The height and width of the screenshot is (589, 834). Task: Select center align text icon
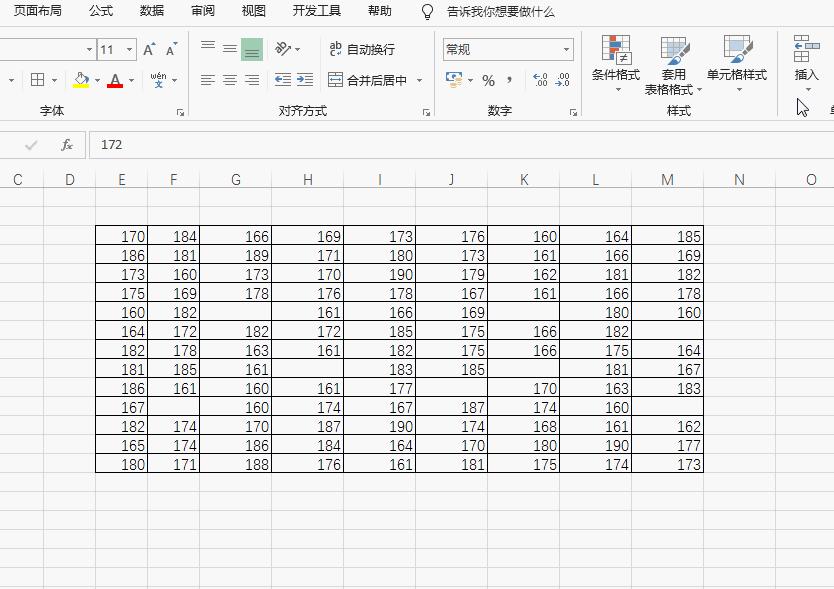(x=230, y=80)
